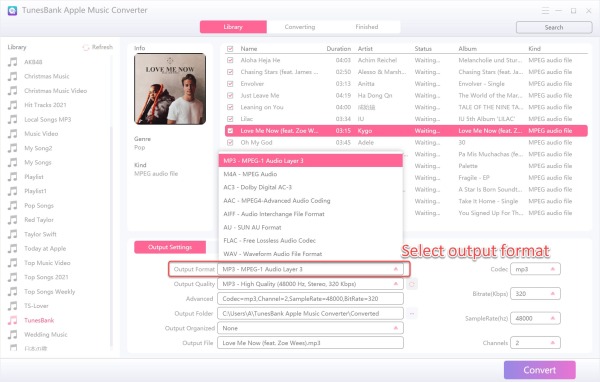Choose AAC - MPEG4-Advanced Audio Coding option
The width and height of the screenshot is (600, 382).
(311, 201)
